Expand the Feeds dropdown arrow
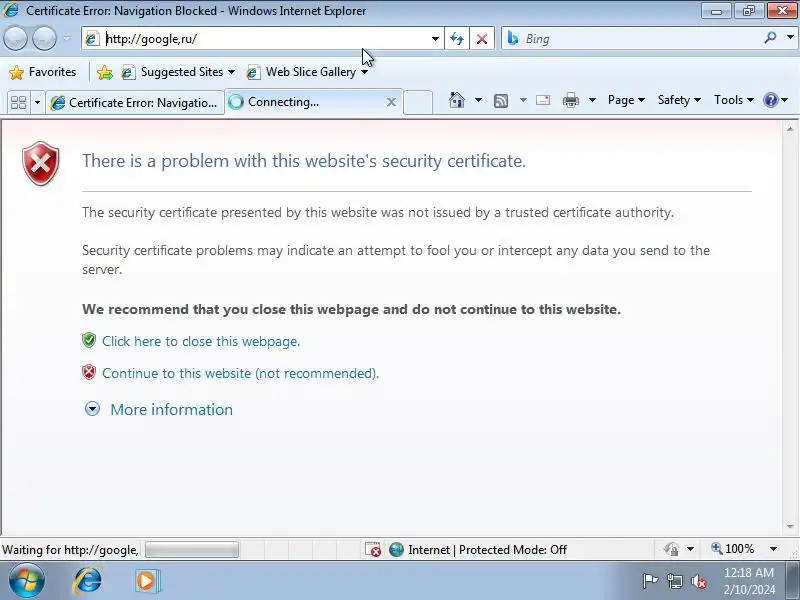800x600 pixels. coord(523,100)
